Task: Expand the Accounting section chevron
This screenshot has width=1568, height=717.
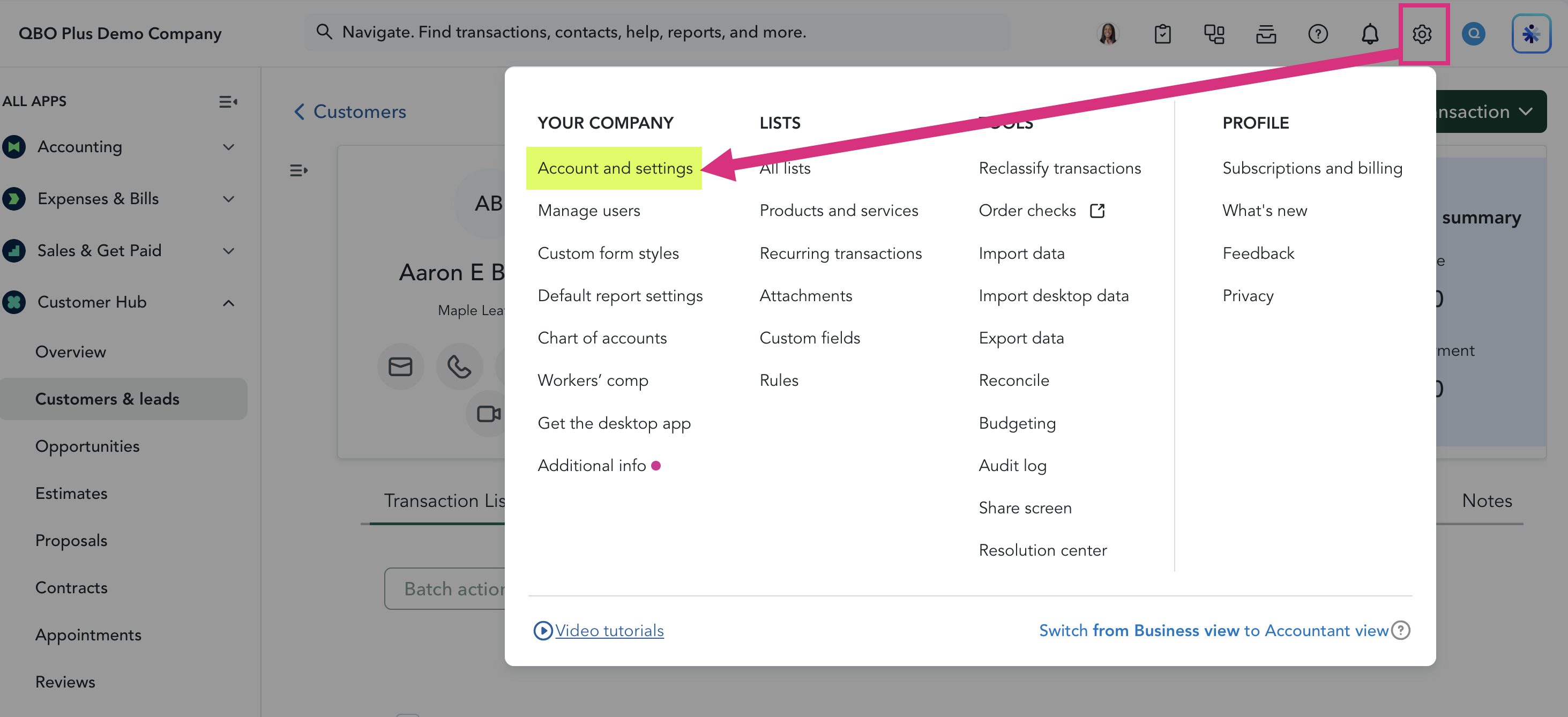Action: click(x=228, y=147)
